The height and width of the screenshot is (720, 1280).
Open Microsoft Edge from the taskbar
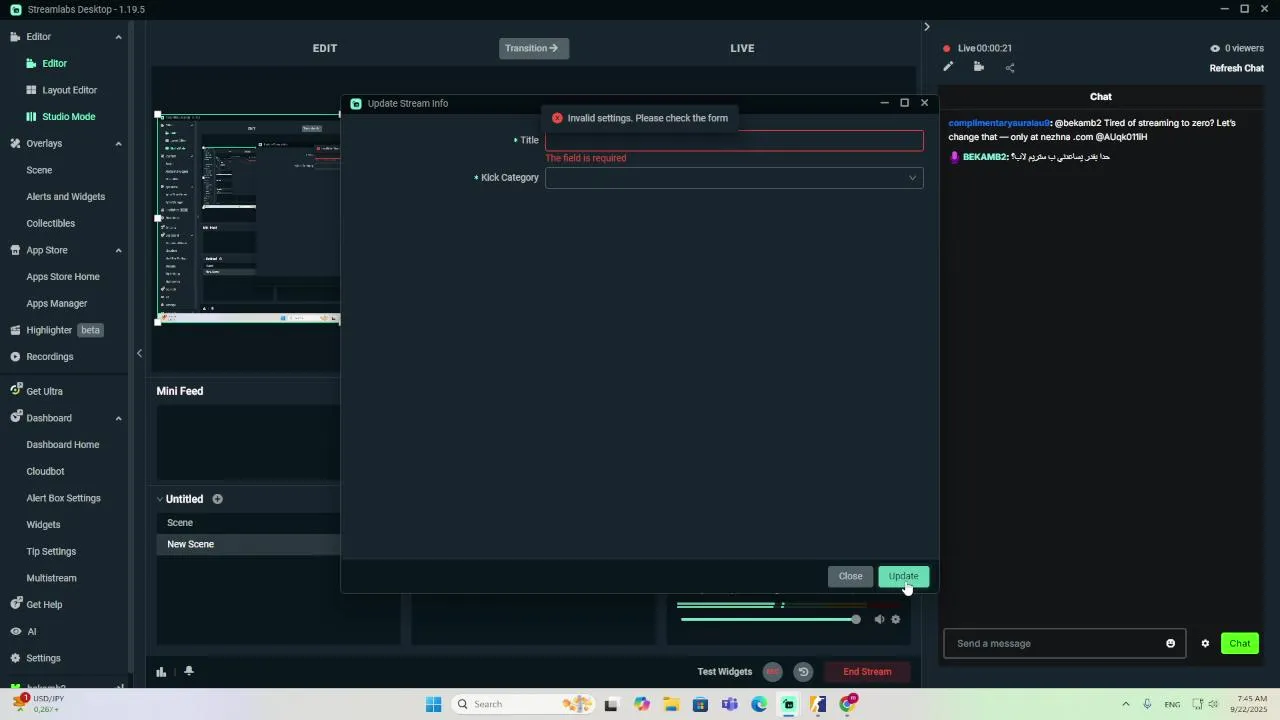[759, 704]
